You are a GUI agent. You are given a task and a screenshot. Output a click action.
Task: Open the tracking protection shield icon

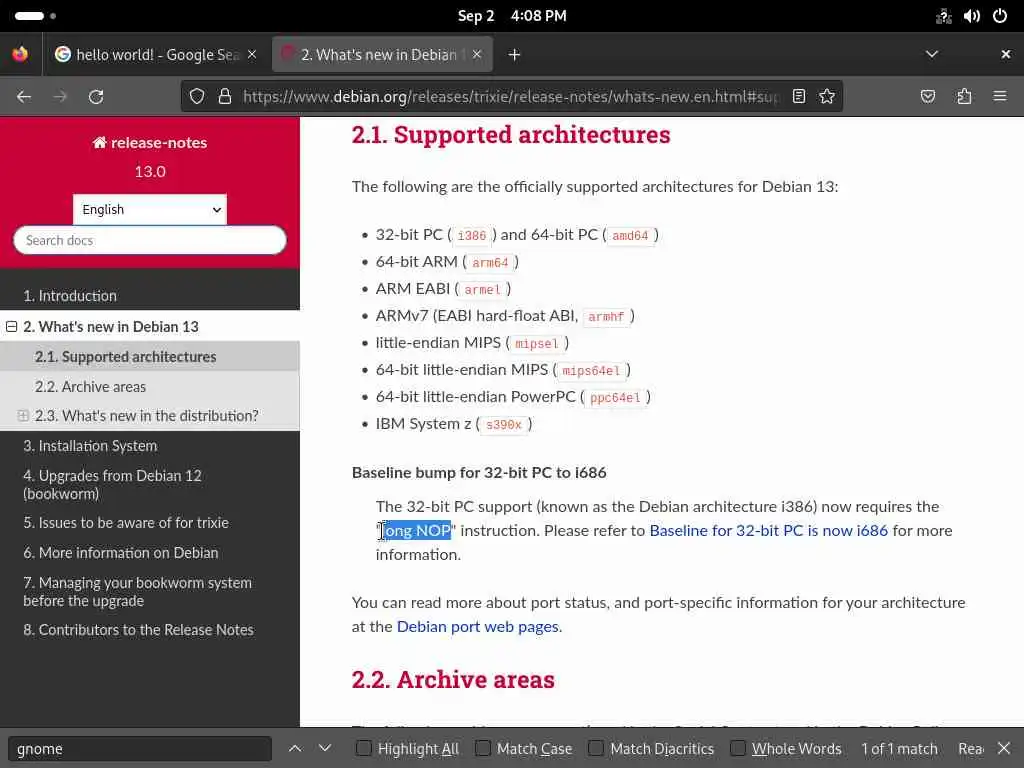point(197,97)
